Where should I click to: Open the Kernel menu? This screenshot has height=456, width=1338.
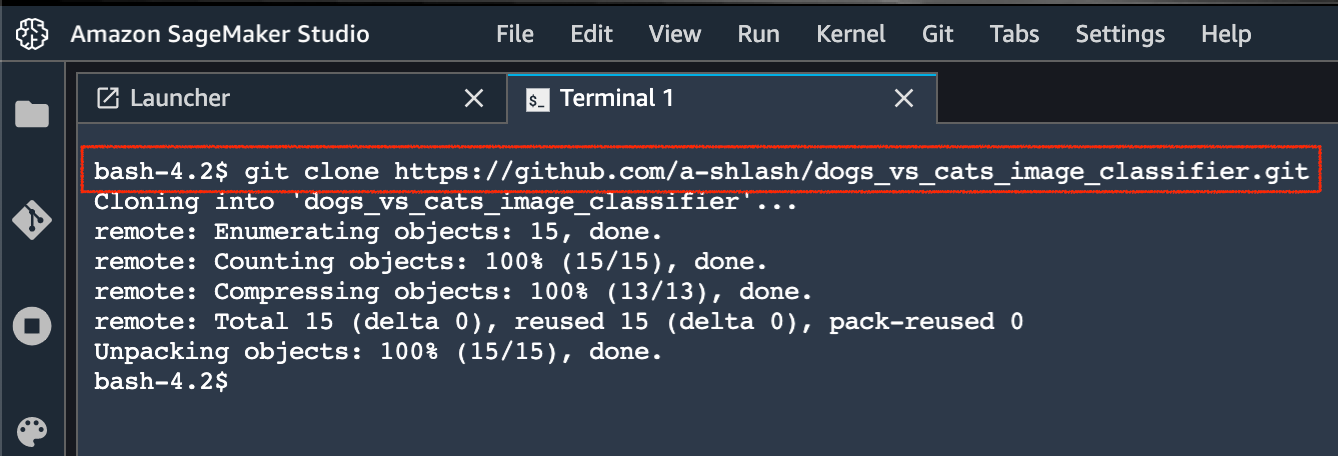(850, 34)
